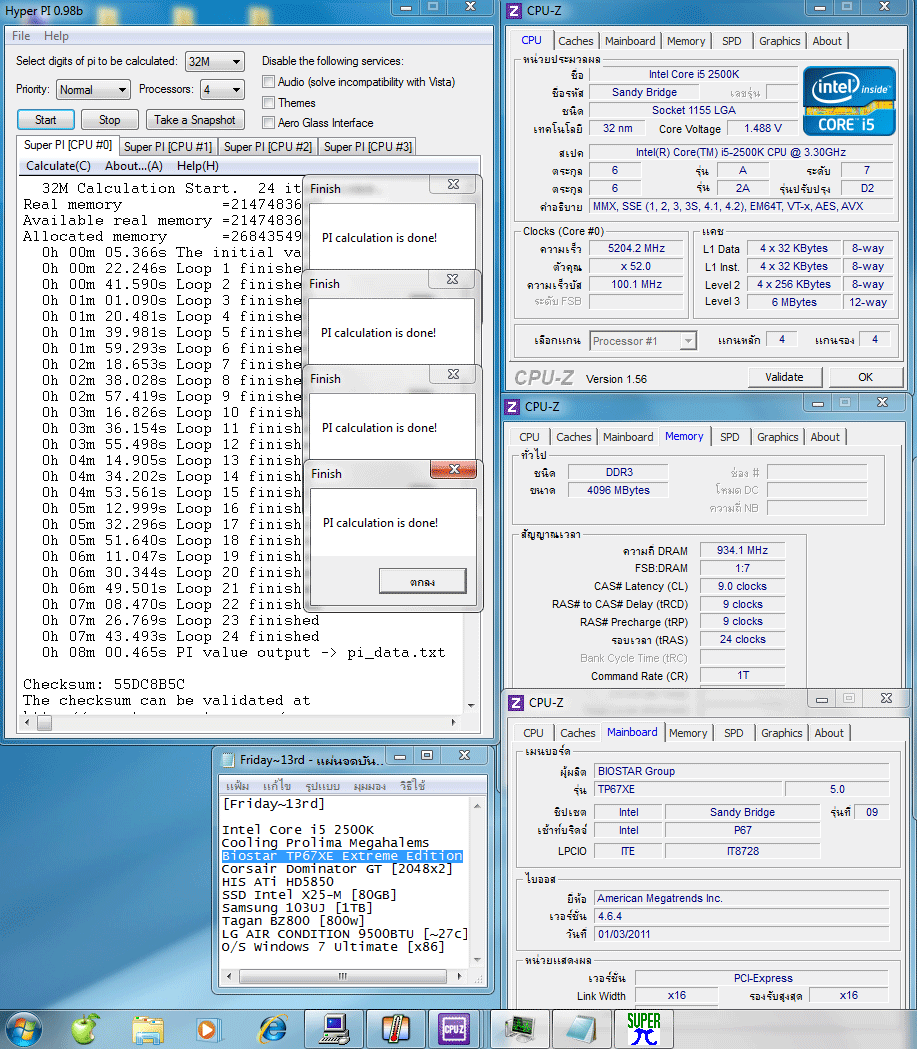Click the OK button in CPU-Z
The width and height of the screenshot is (917, 1049).
coord(865,377)
